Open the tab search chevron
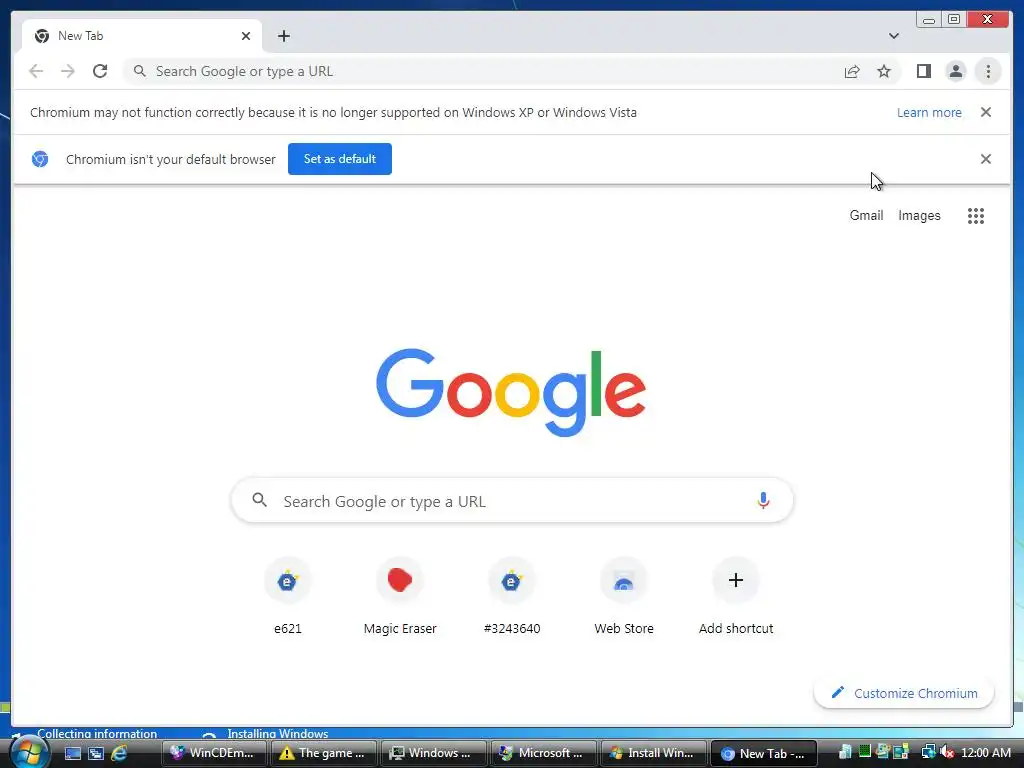The image size is (1024, 768). click(x=894, y=36)
